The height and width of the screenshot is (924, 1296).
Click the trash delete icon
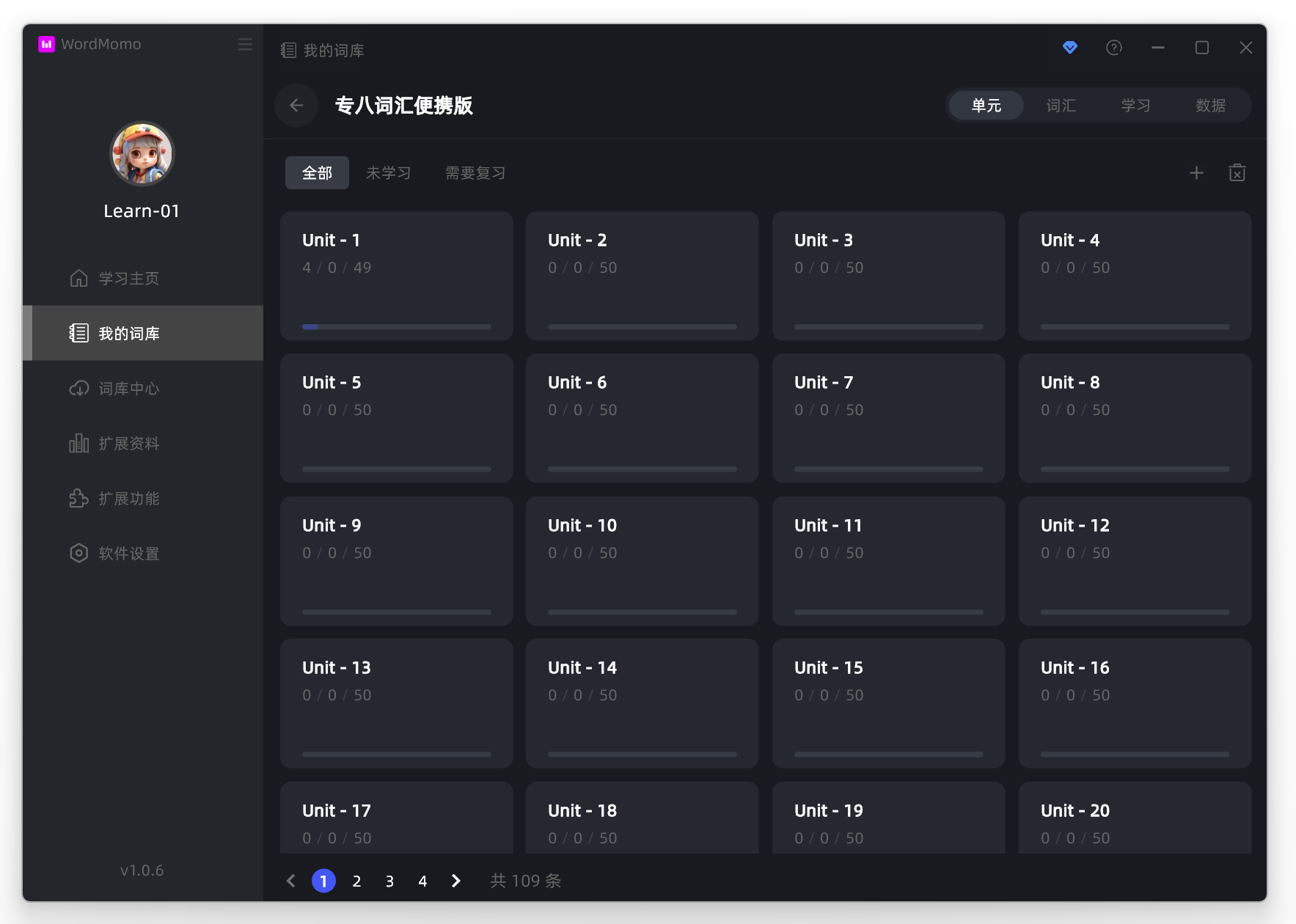[x=1237, y=173]
